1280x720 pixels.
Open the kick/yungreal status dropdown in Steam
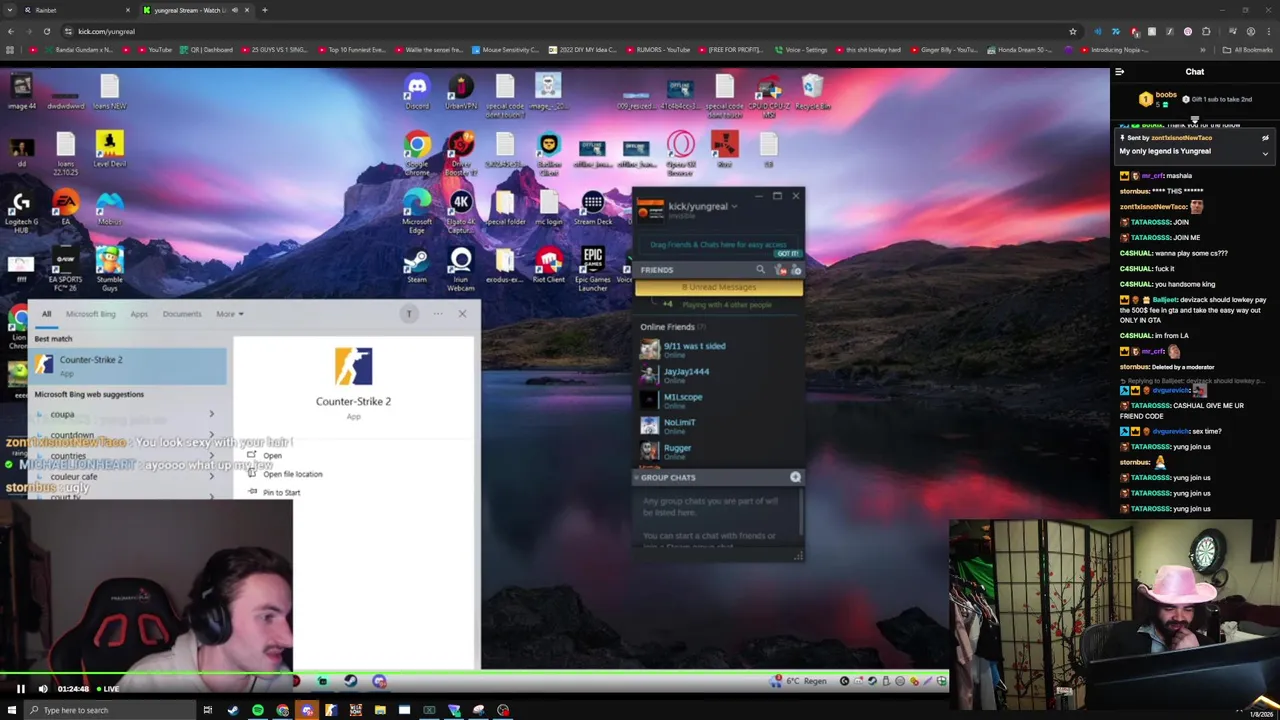click(x=734, y=207)
